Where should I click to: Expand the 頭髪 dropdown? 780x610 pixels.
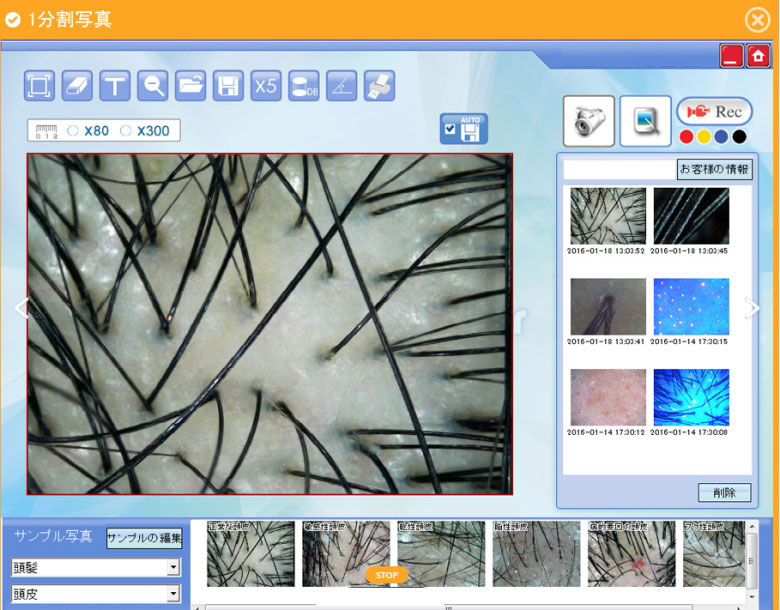click(x=173, y=568)
